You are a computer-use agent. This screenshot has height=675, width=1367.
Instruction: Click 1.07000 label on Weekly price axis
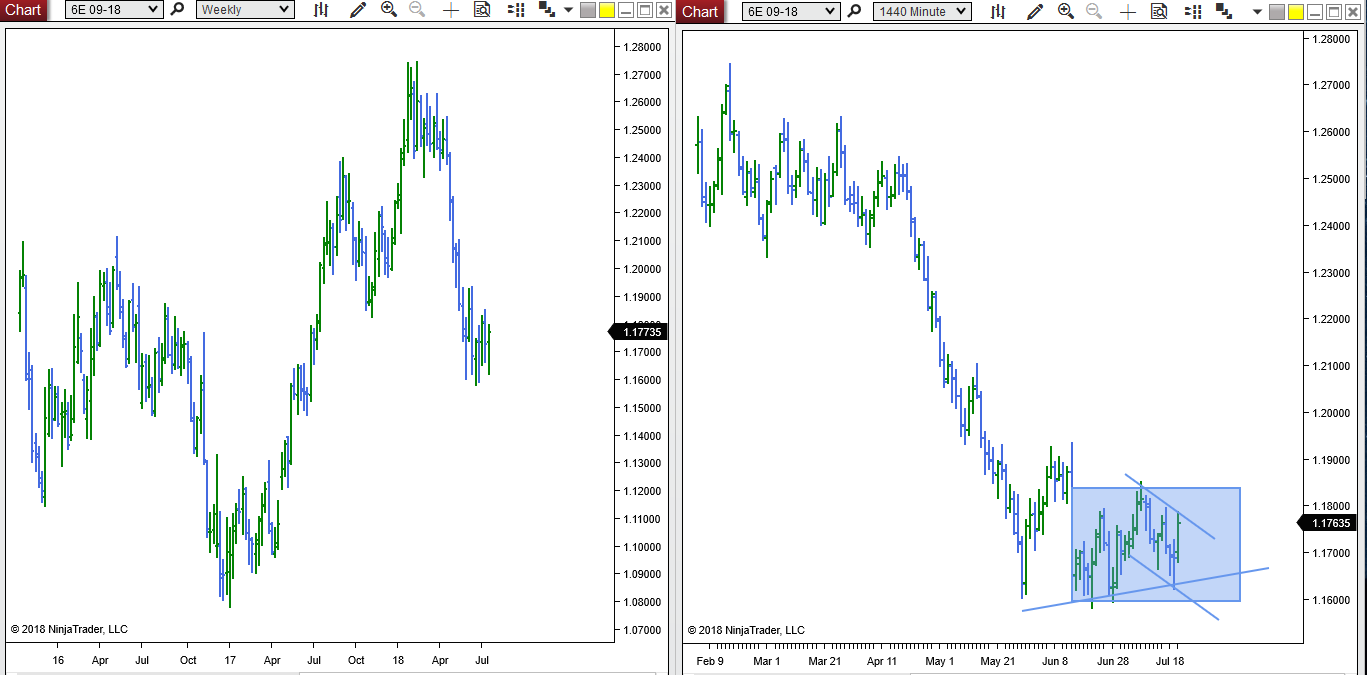pos(642,630)
